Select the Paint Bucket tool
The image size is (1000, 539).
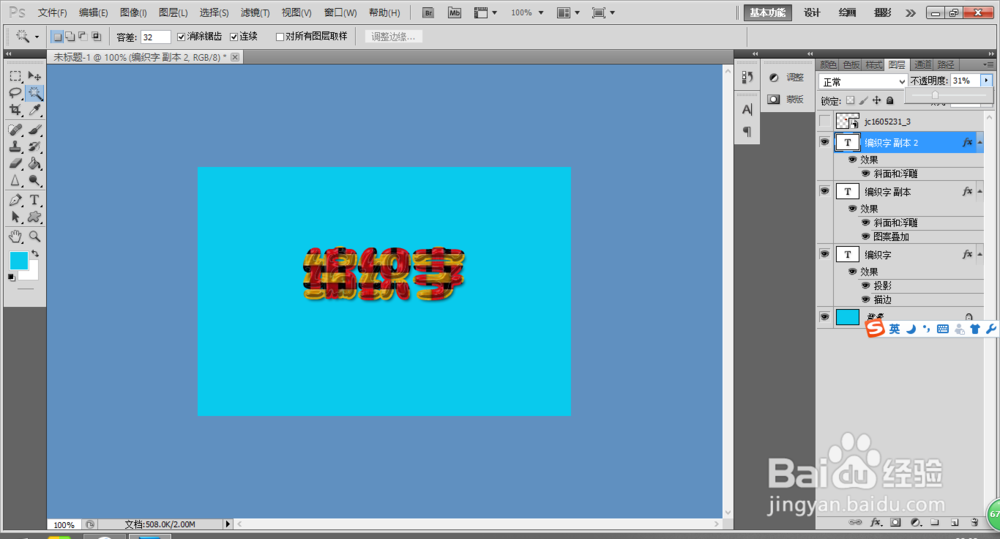pyautogui.click(x=34, y=164)
